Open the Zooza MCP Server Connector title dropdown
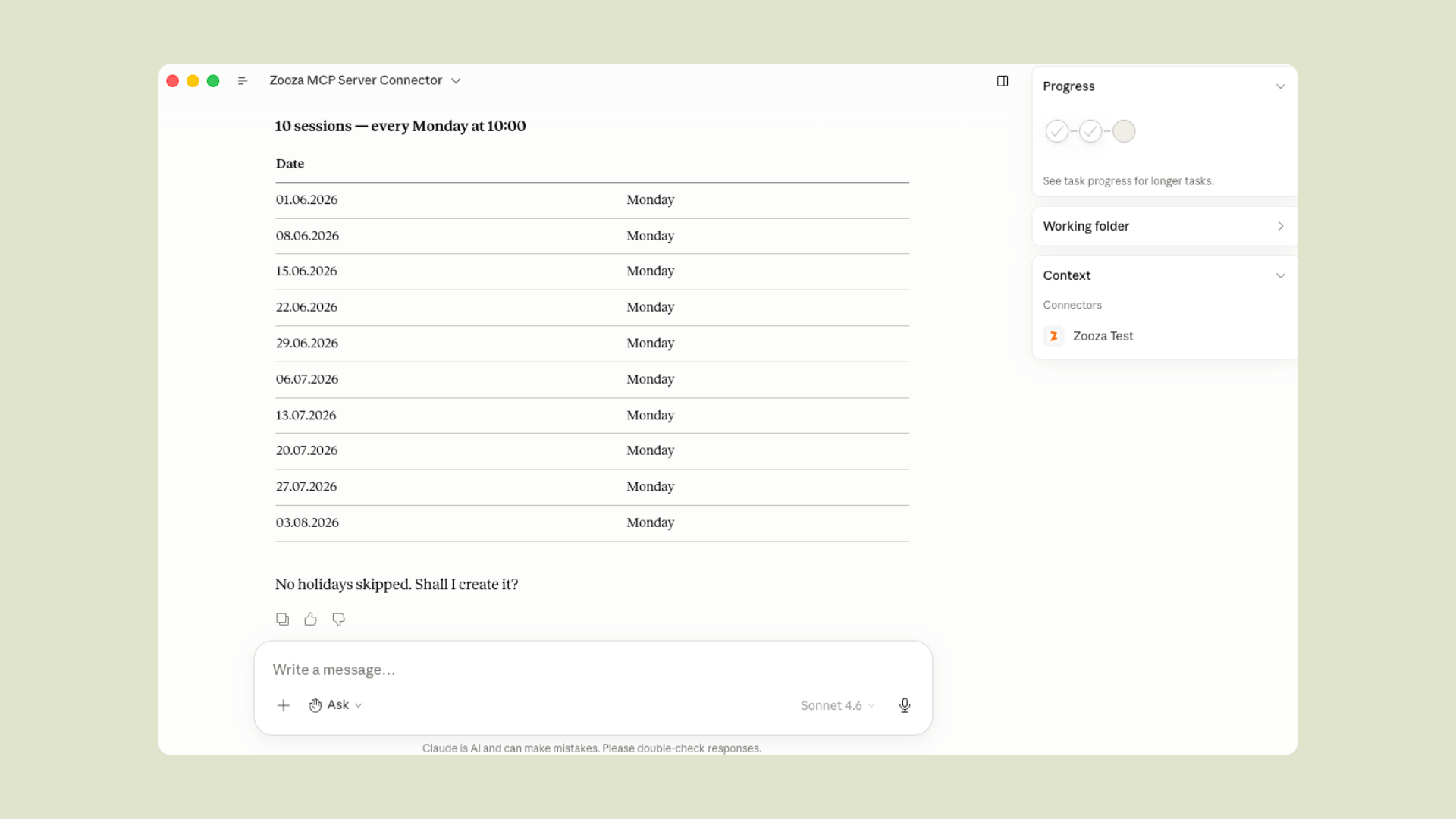The height and width of the screenshot is (819, 1456). [365, 80]
